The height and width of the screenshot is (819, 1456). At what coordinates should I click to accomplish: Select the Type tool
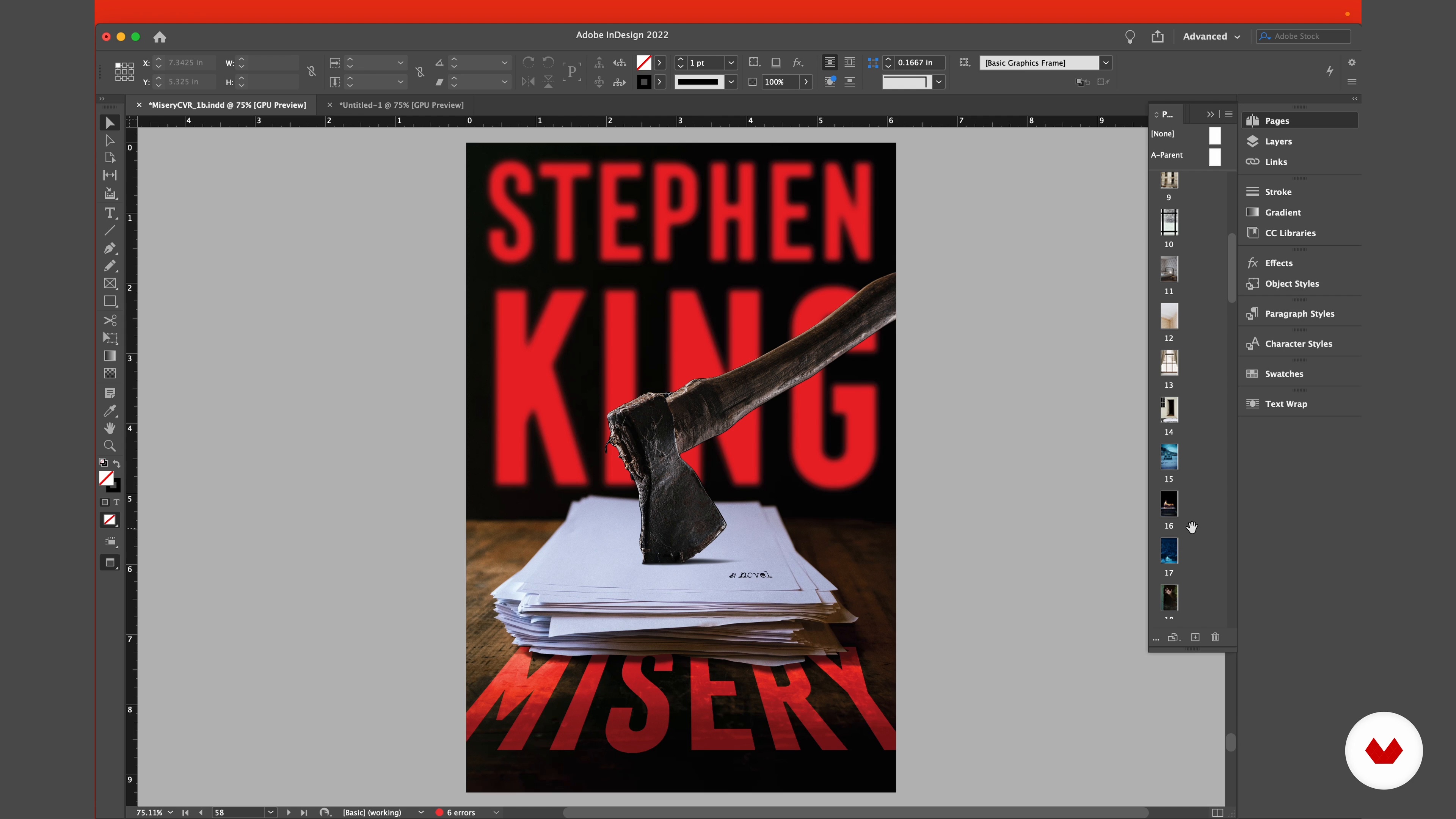[110, 212]
